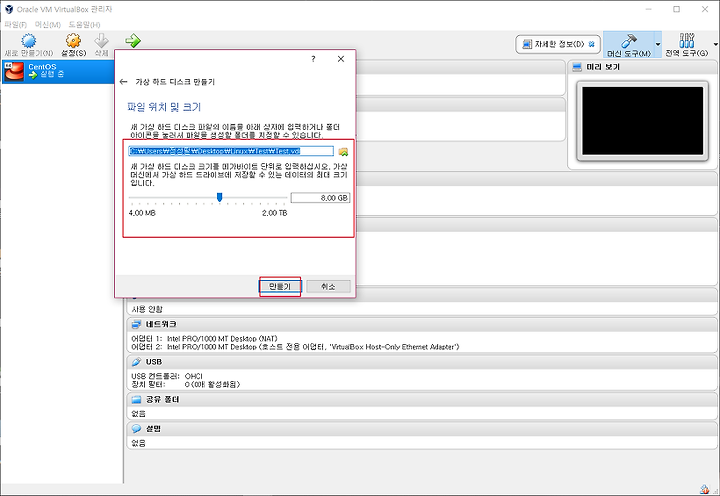720x496 pixels.
Task: Click the Global Tools (전역 도구) button
Action: tap(687, 44)
